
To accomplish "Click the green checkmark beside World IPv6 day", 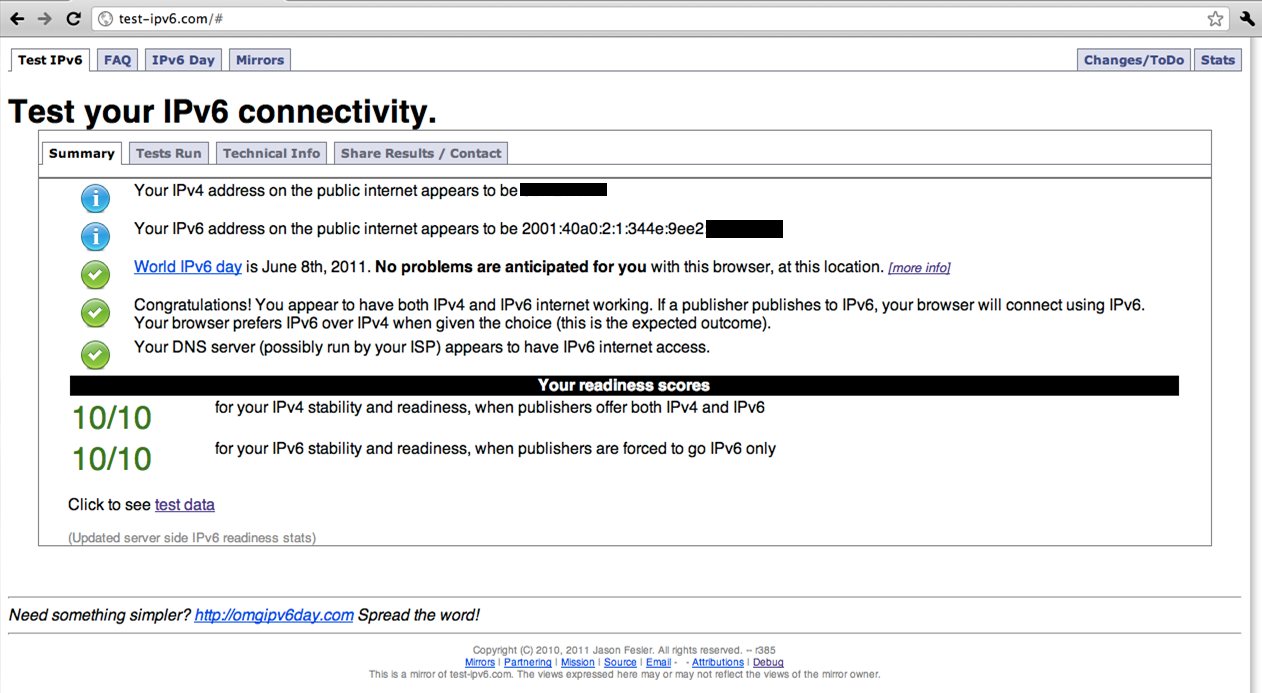I will click(x=95, y=274).
